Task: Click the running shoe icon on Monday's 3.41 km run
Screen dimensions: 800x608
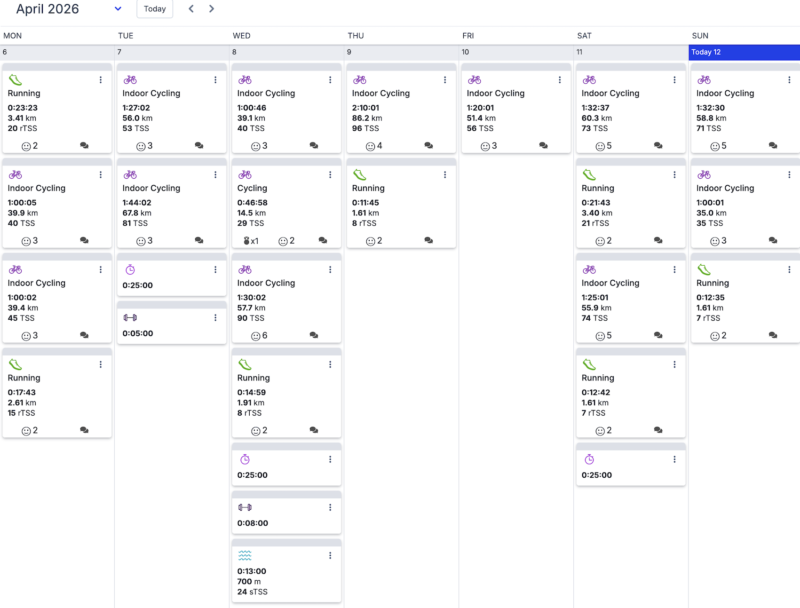Action: [15, 79]
